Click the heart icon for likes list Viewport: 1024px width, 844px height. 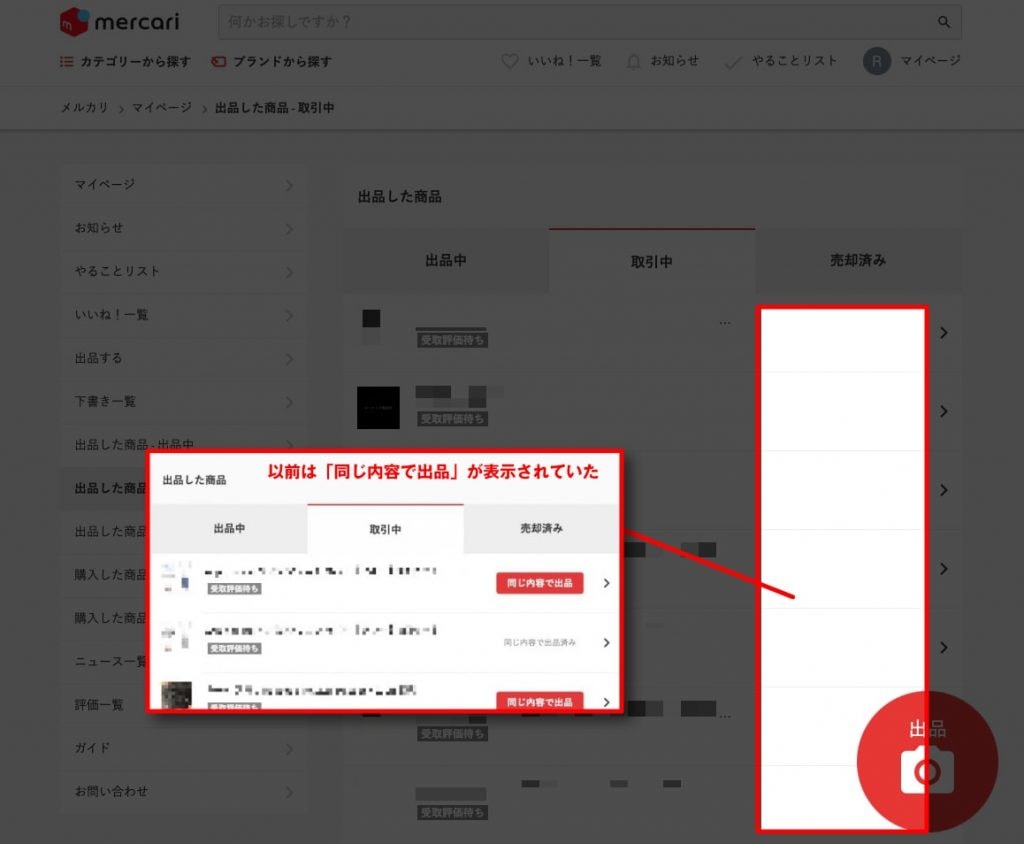pos(511,61)
